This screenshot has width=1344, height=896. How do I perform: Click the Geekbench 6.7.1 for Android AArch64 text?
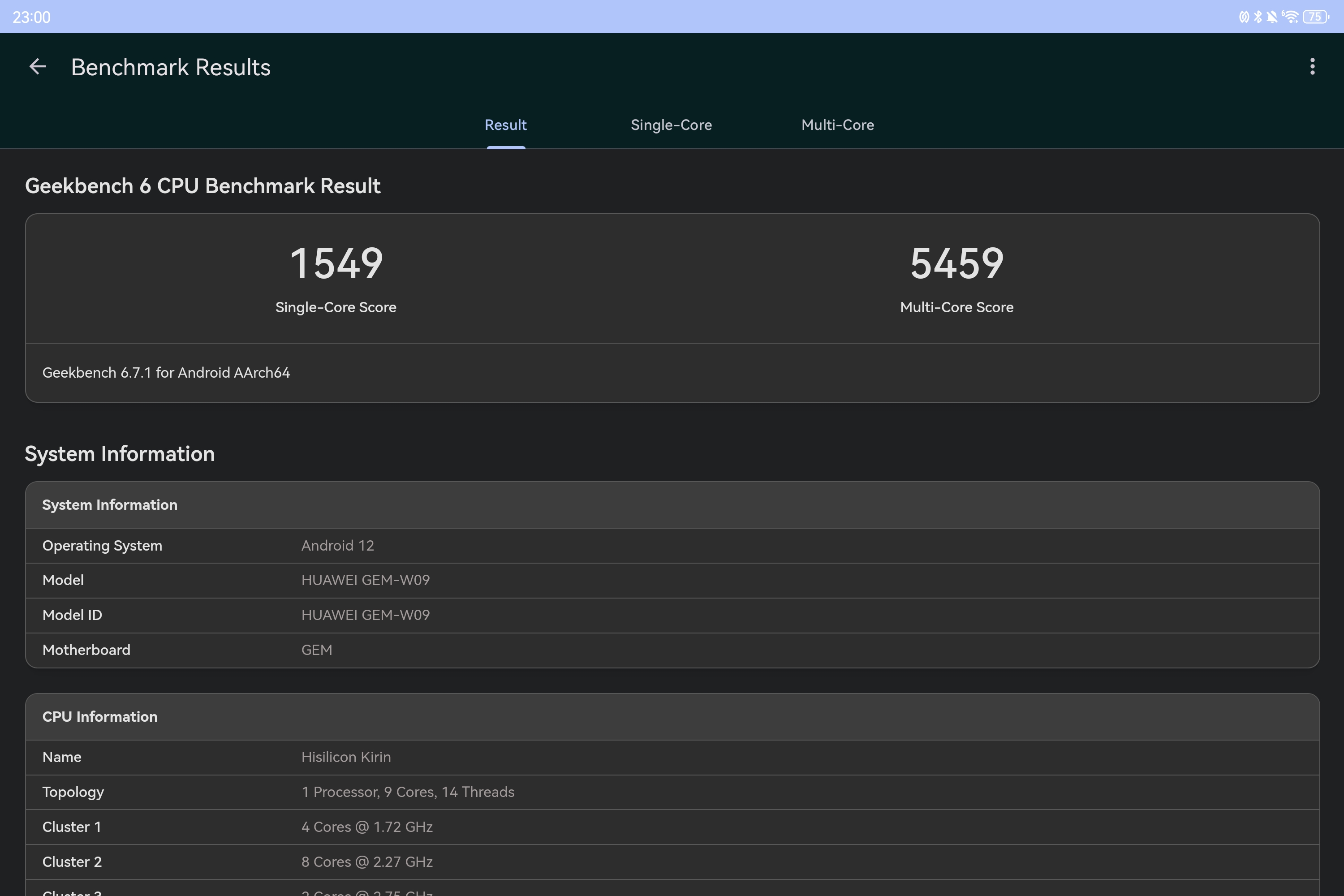coord(166,373)
